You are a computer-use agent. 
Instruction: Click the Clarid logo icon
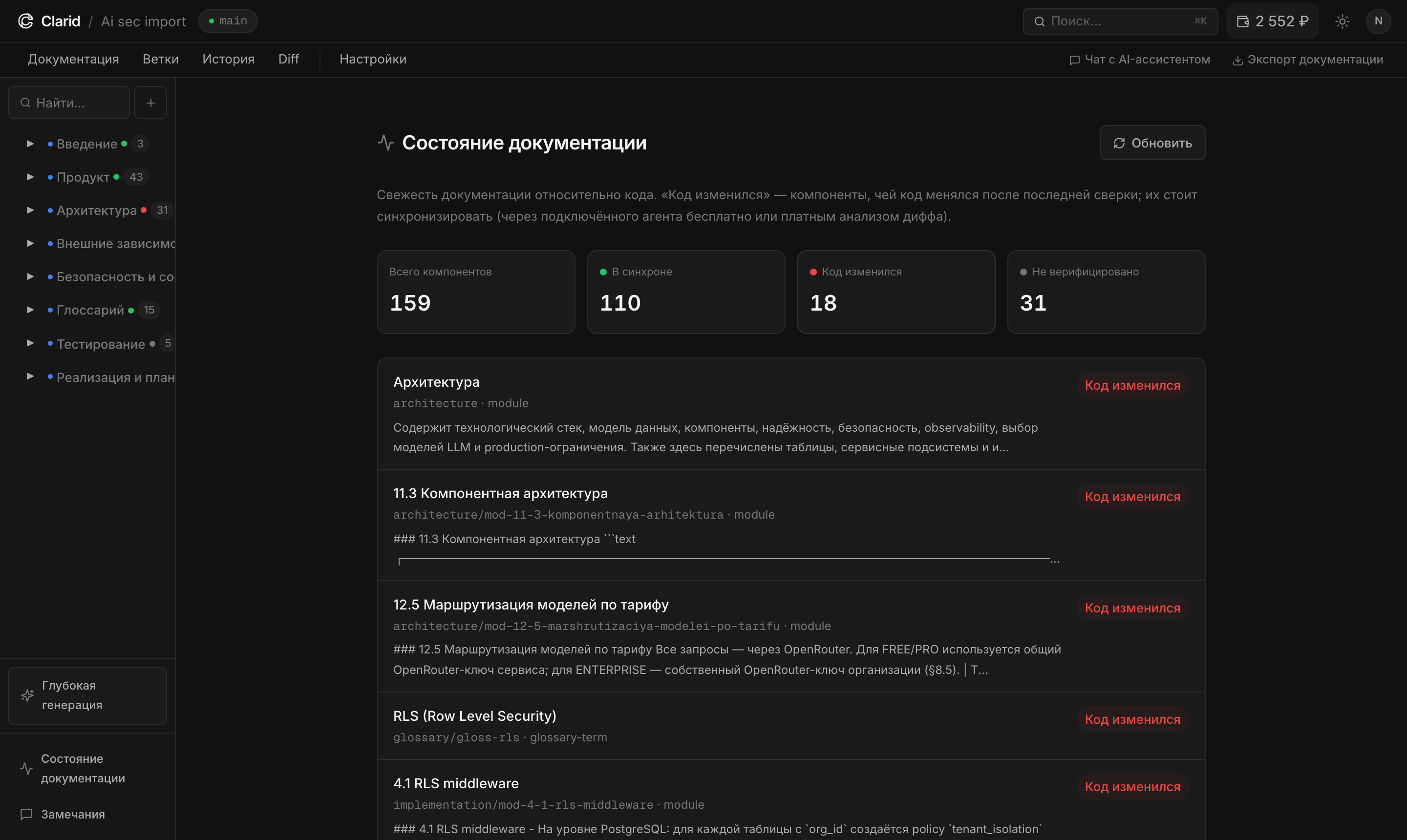(25, 21)
